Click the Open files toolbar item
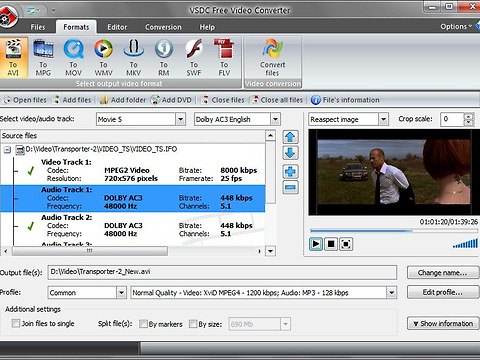The height and width of the screenshot is (360, 480). pos(25,100)
